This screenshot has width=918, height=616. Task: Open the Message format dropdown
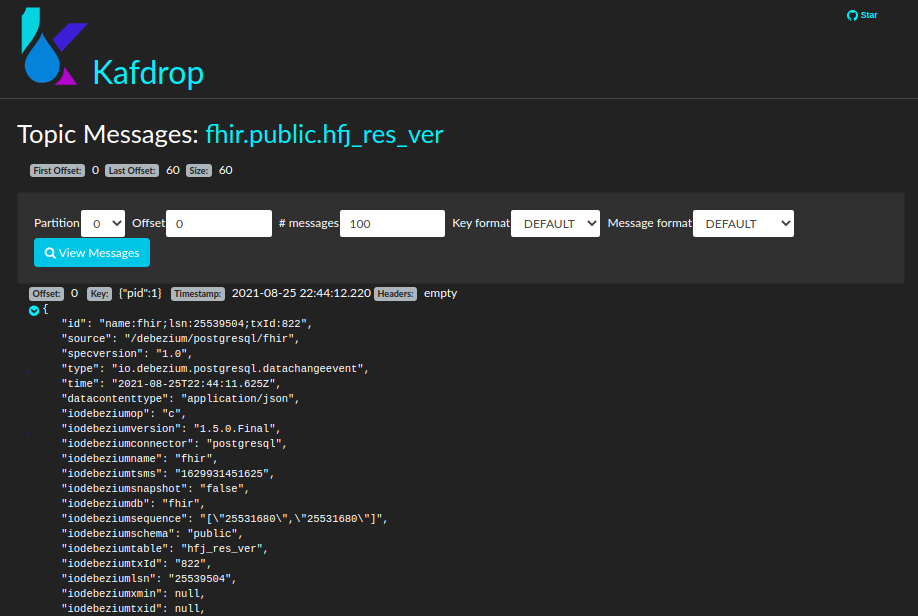tap(744, 224)
